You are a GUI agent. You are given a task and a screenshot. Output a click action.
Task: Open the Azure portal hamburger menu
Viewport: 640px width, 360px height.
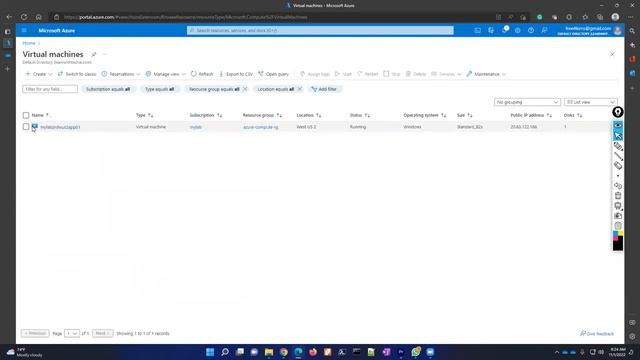pos(24,31)
